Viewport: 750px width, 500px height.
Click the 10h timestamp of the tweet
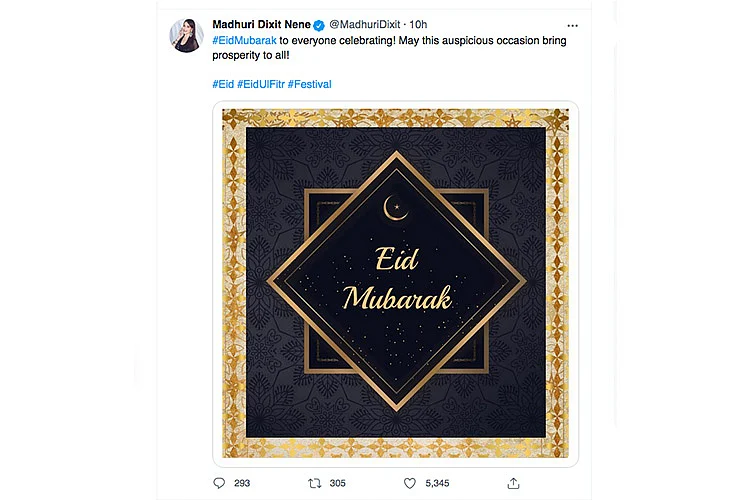coord(418,24)
